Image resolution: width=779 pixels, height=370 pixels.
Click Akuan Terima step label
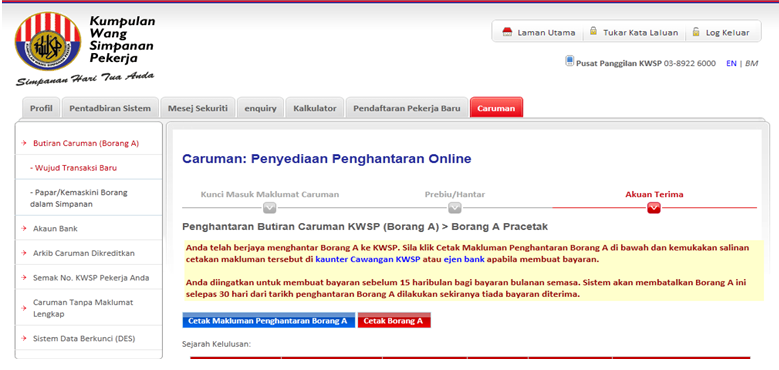654,194
